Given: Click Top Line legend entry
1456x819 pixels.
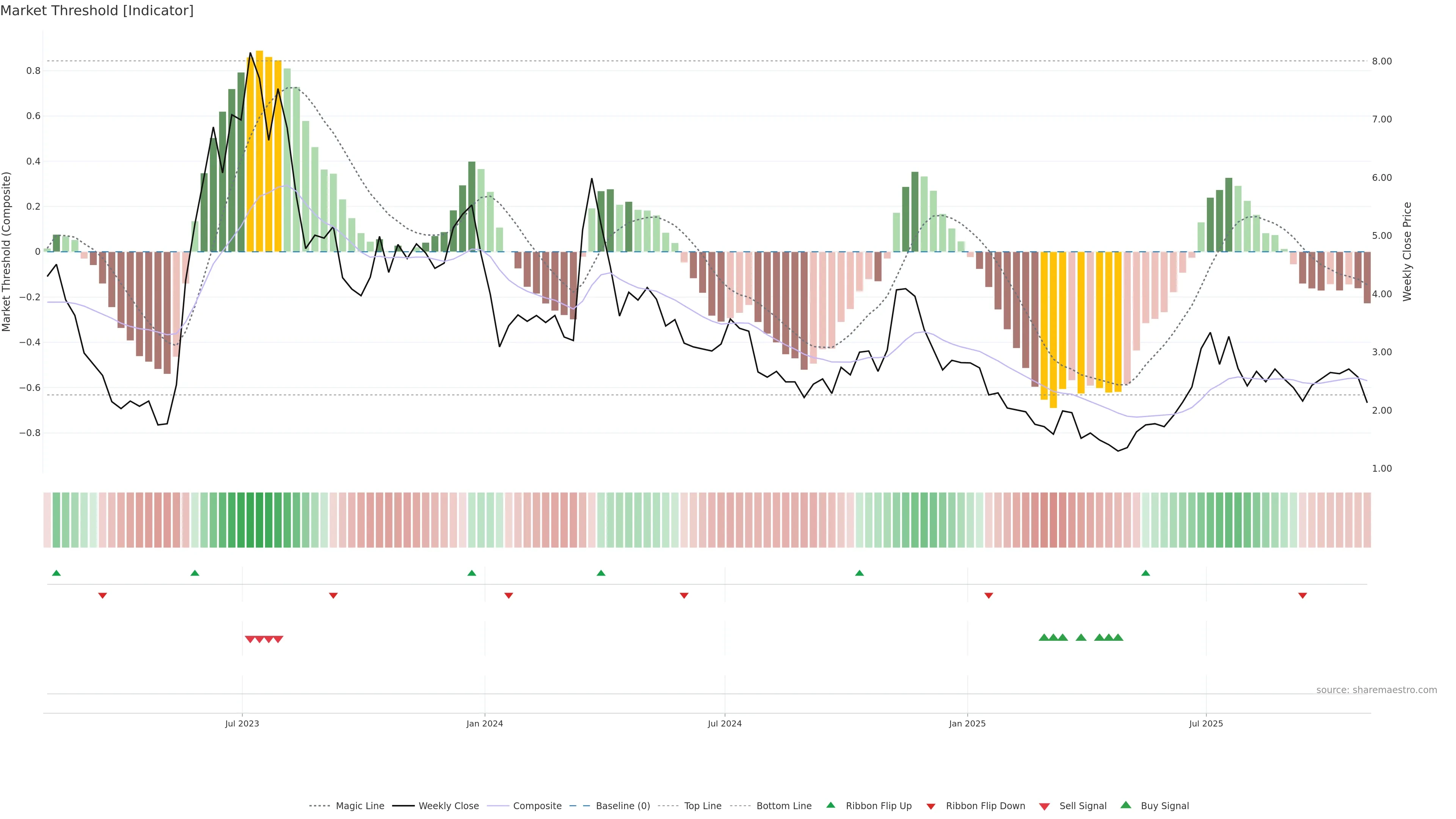Looking at the screenshot, I should pyautogui.click(x=703, y=806).
